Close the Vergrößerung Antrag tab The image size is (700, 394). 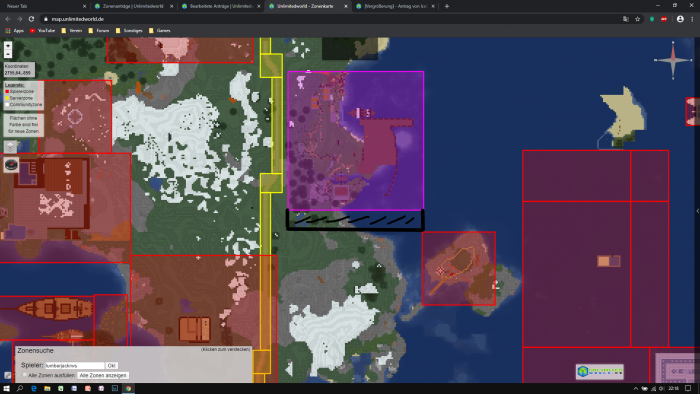(433, 6)
